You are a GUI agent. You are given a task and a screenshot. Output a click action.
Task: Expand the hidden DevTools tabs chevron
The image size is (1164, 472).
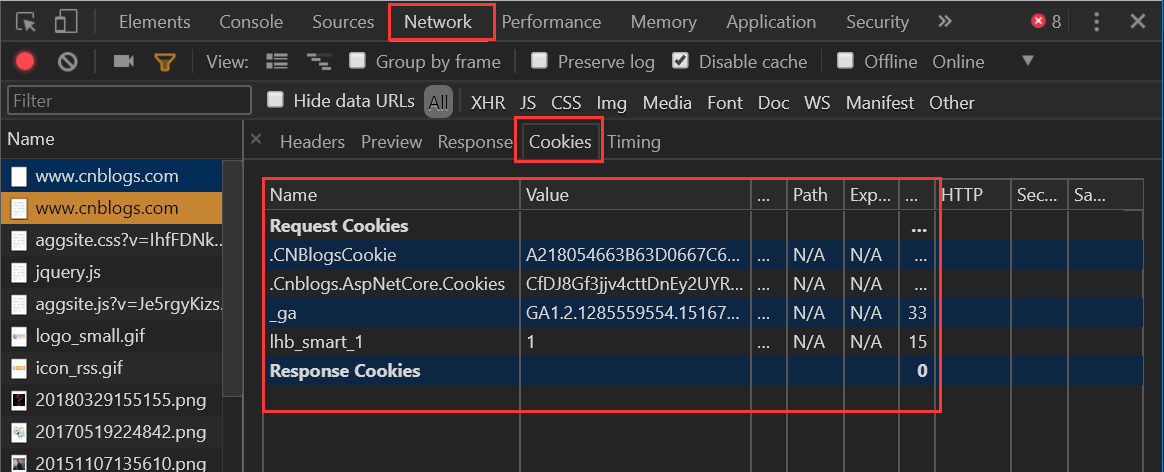coord(945,22)
